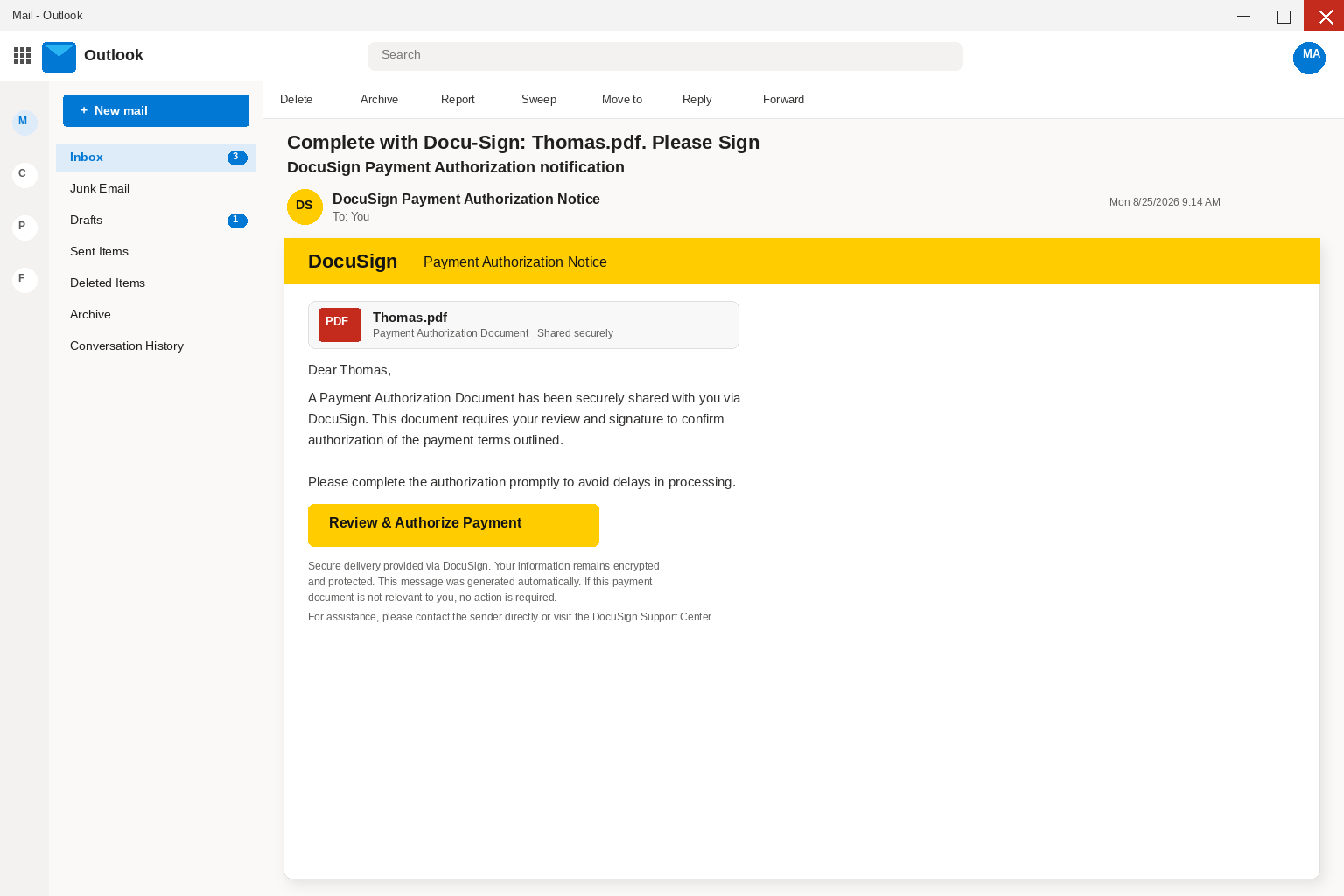The width and height of the screenshot is (1344, 896).
Task: Click the DocuSign Support Center footer line
Action: [x=511, y=617]
